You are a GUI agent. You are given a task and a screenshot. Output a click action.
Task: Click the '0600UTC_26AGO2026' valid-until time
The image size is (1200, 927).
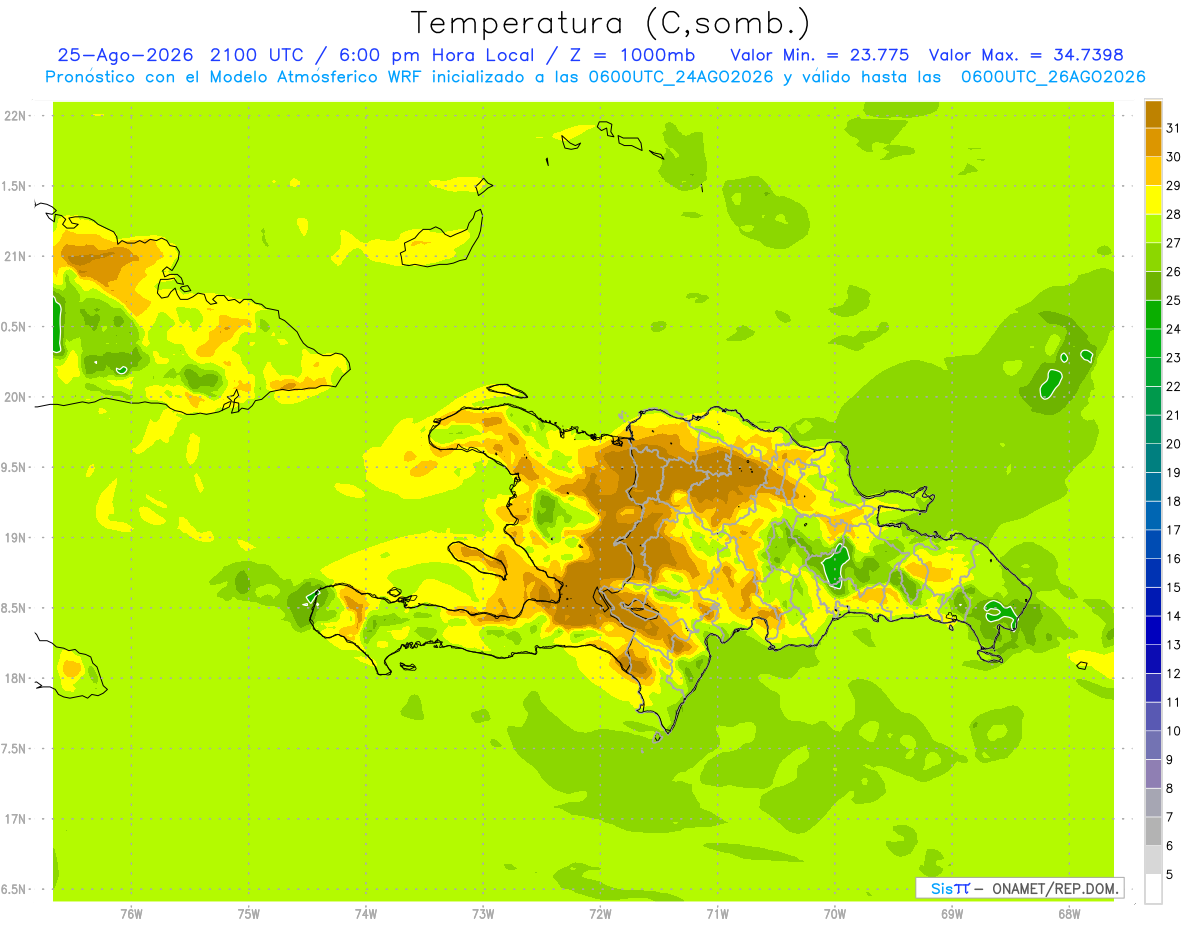[1053, 77]
